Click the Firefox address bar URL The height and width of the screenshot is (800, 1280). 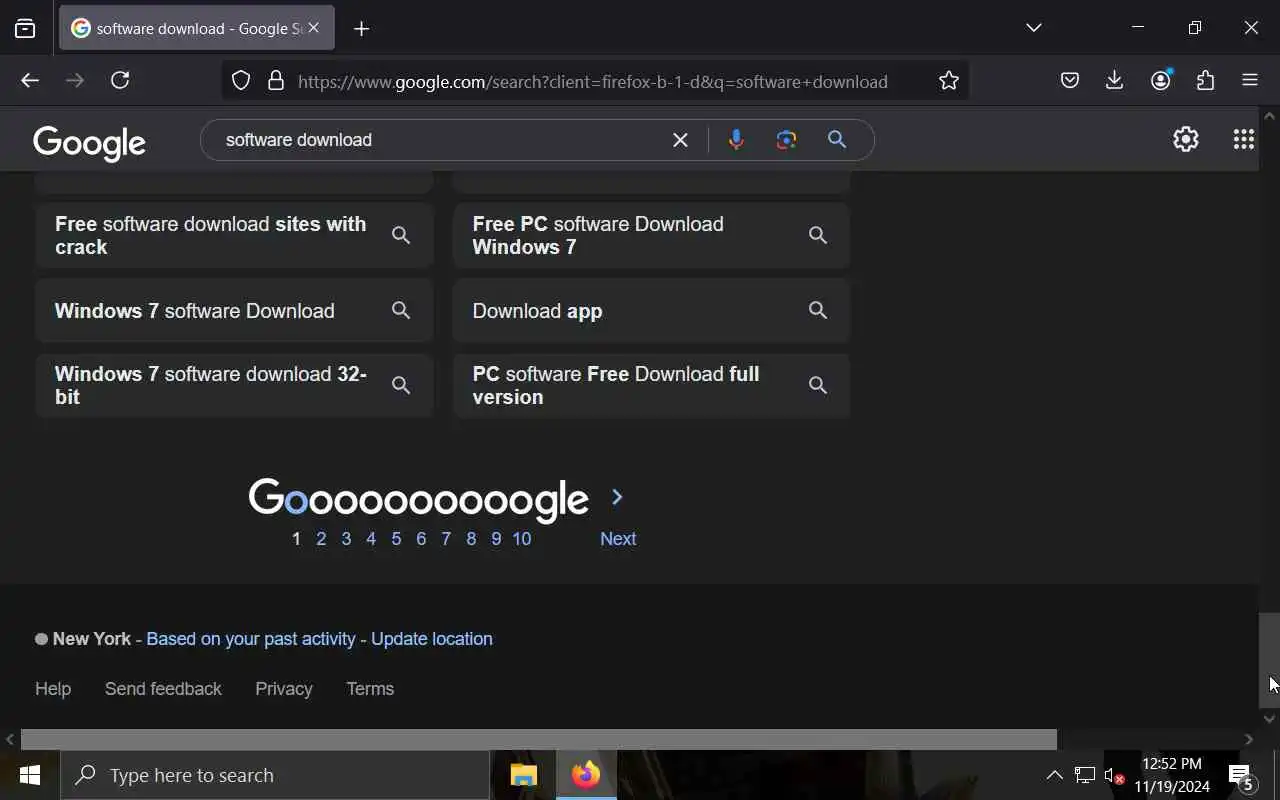[593, 82]
